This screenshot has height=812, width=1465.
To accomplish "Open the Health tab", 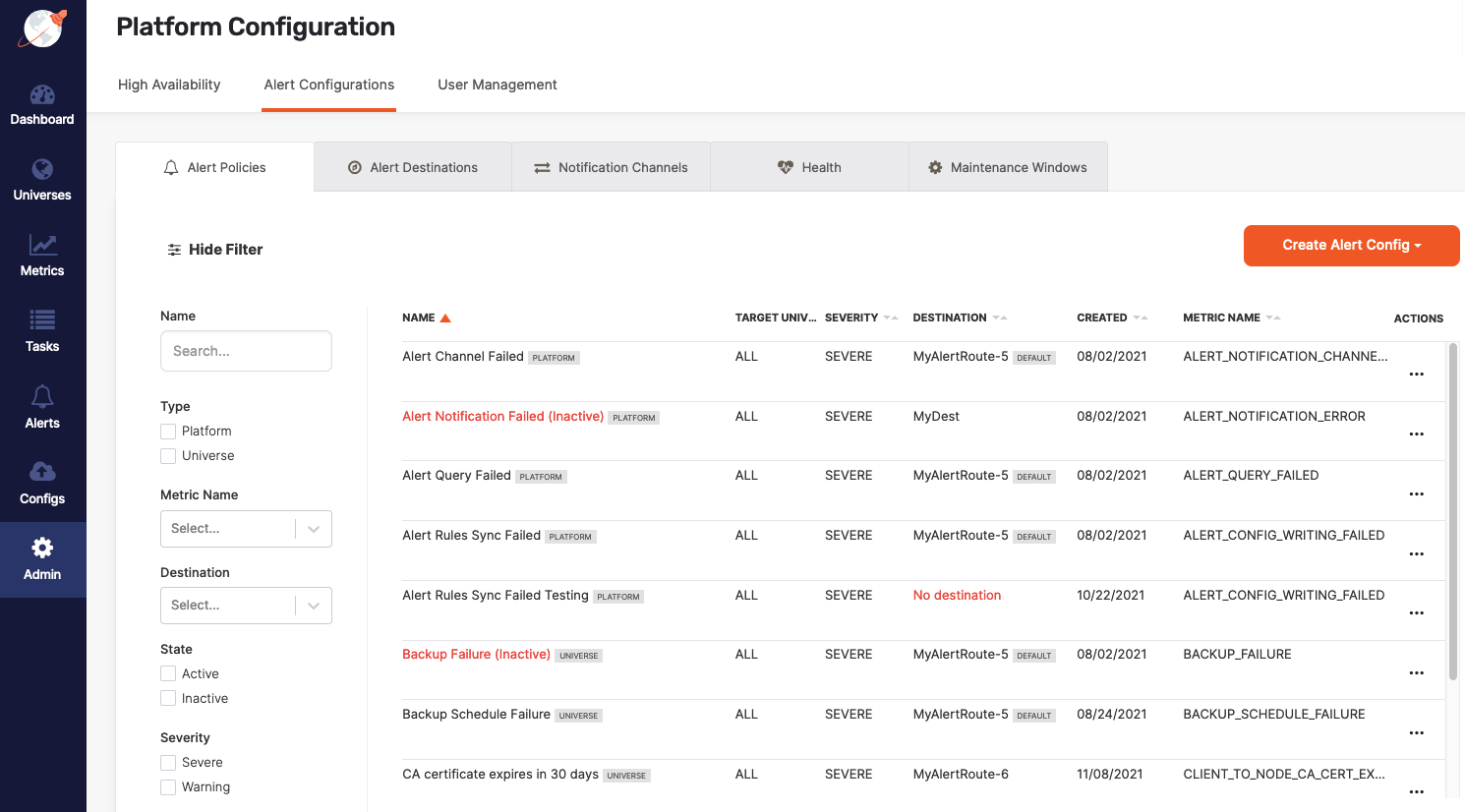I will [x=809, y=167].
